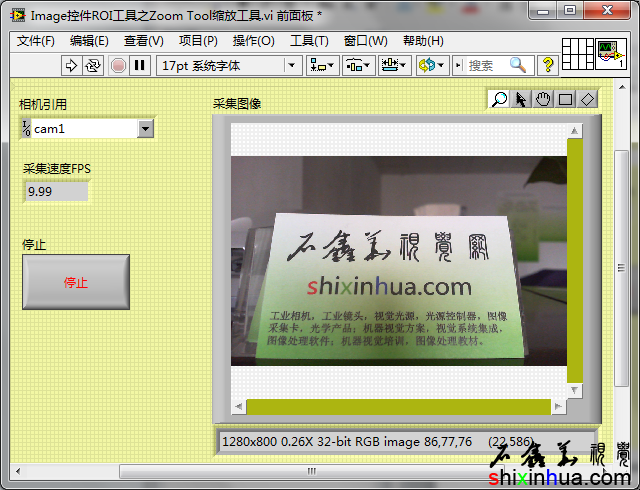Select the Rectangle ROI tool
Screen dimensions: 640x490
(565, 99)
